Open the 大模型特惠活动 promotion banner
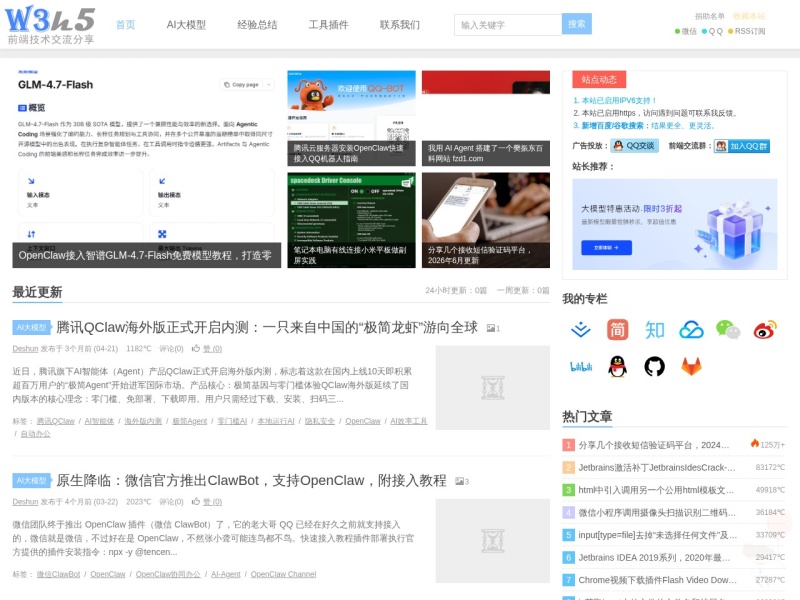 coord(674,224)
